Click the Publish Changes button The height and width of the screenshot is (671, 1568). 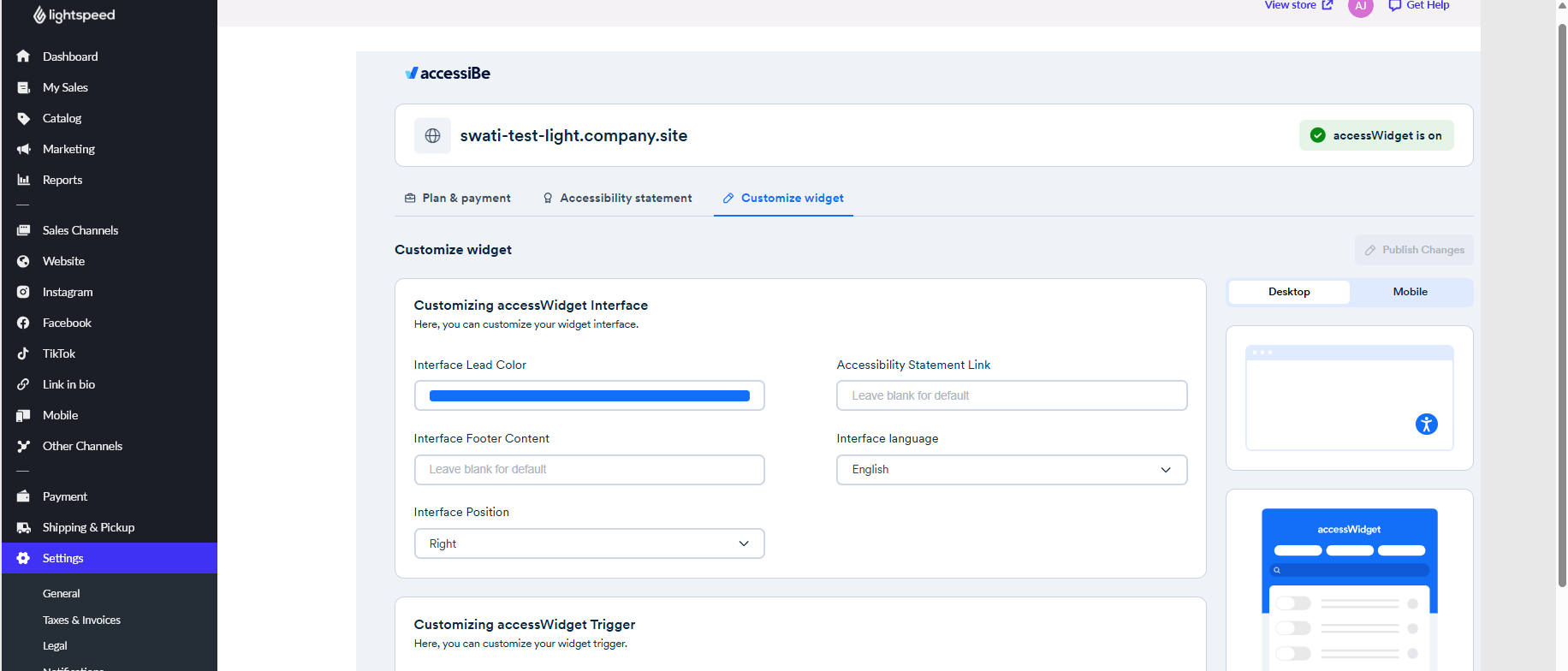(1414, 250)
